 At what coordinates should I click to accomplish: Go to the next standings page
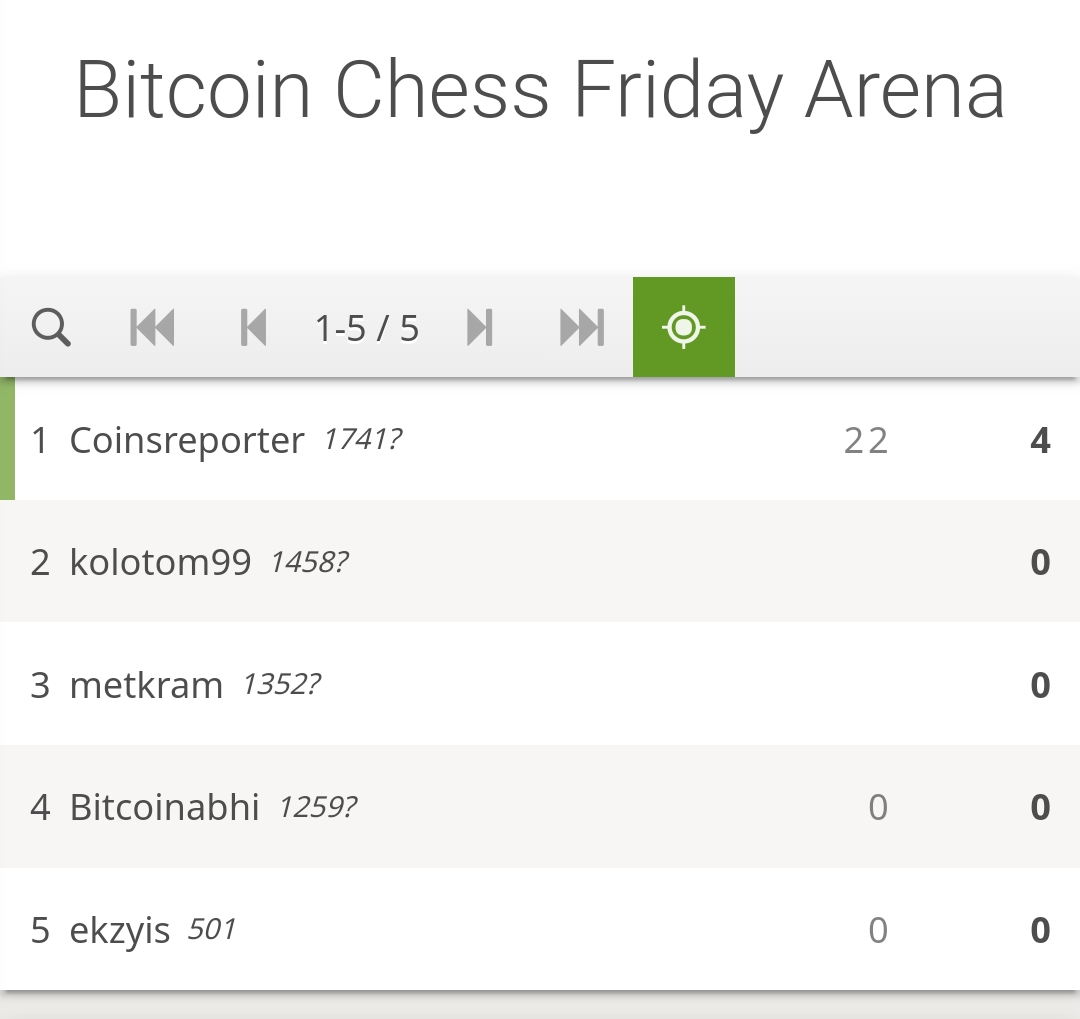pyautogui.click(x=480, y=327)
